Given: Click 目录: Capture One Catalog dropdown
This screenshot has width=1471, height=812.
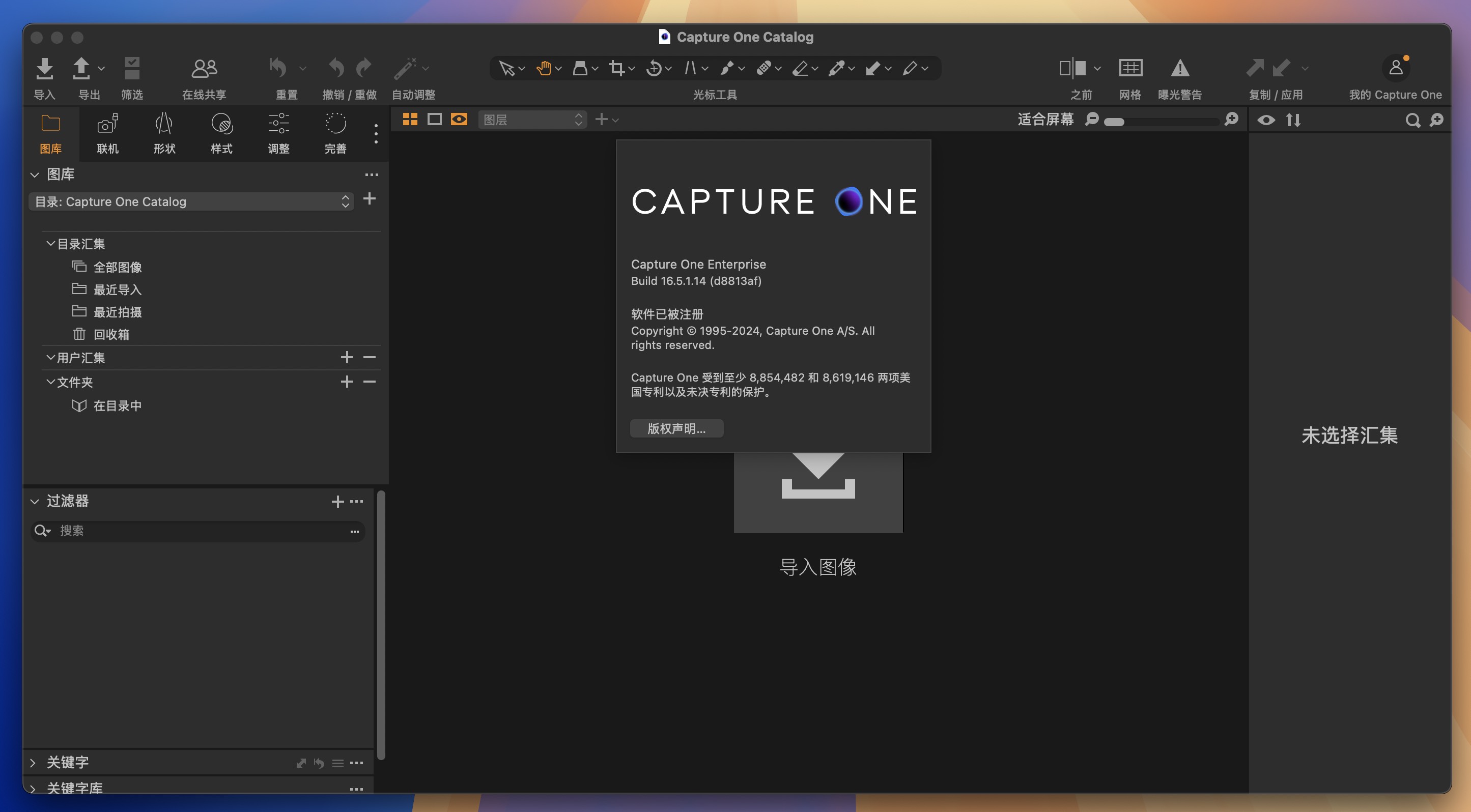Looking at the screenshot, I should (190, 200).
